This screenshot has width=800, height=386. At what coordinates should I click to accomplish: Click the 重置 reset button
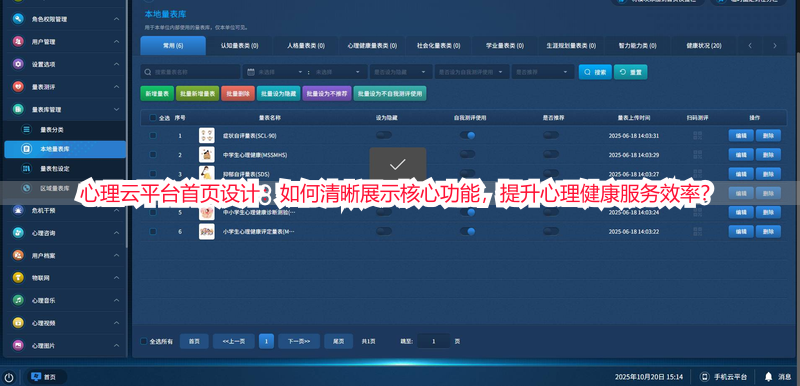(631, 72)
